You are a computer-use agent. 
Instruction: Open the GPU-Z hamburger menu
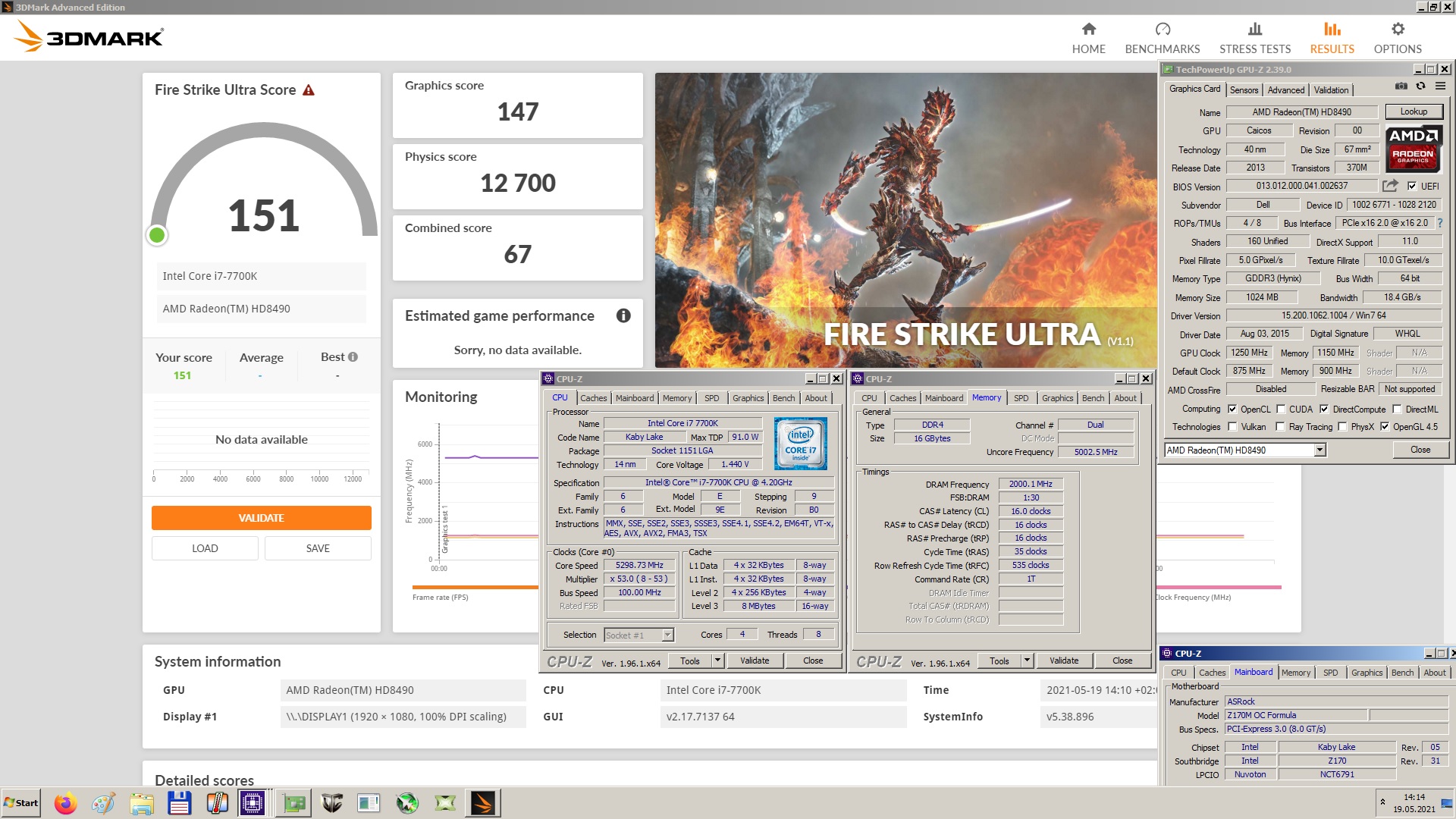coord(1440,86)
